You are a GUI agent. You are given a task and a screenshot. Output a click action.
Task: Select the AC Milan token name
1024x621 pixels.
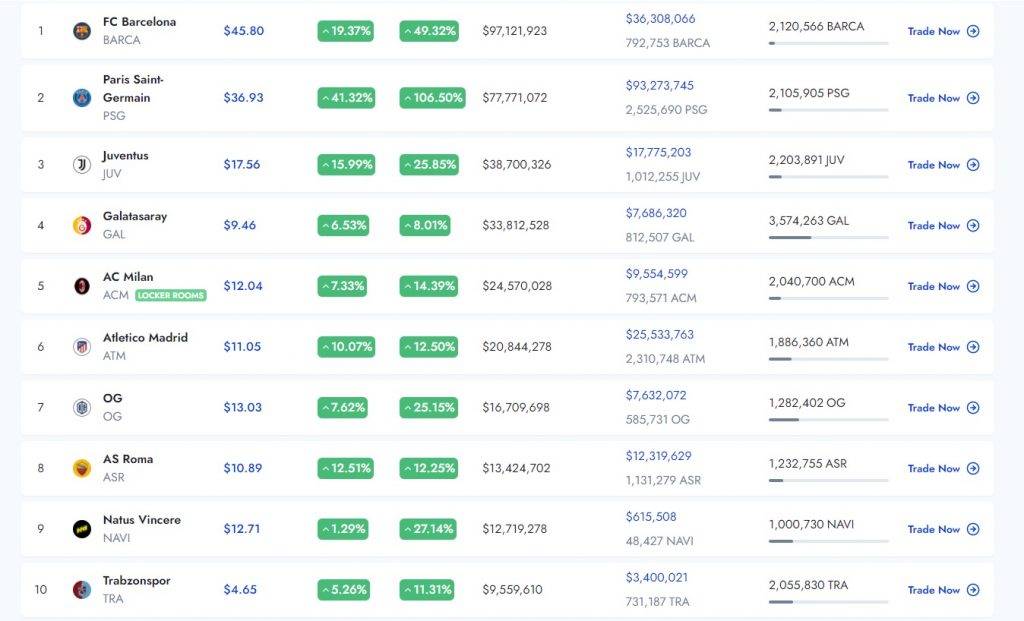point(128,277)
